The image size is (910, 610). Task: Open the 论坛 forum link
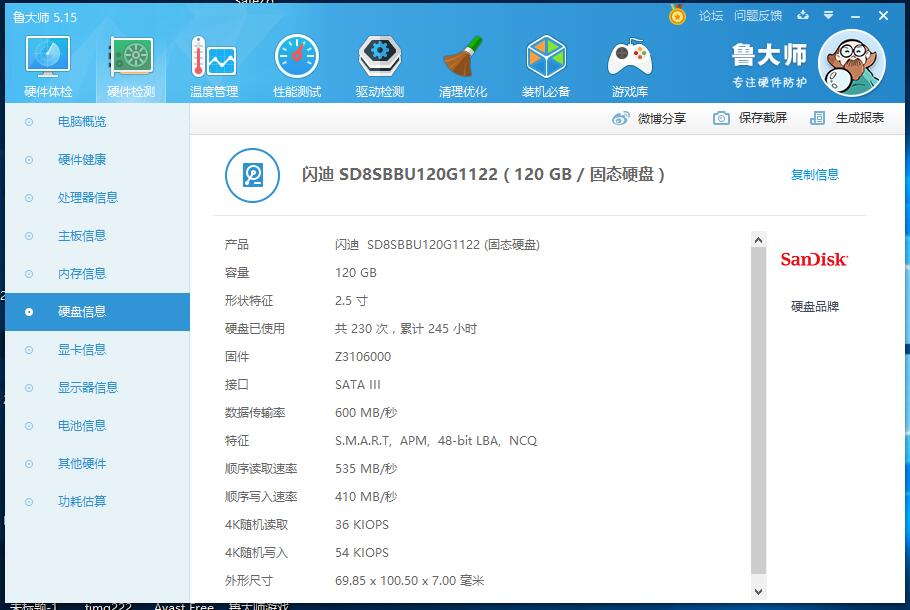point(713,16)
